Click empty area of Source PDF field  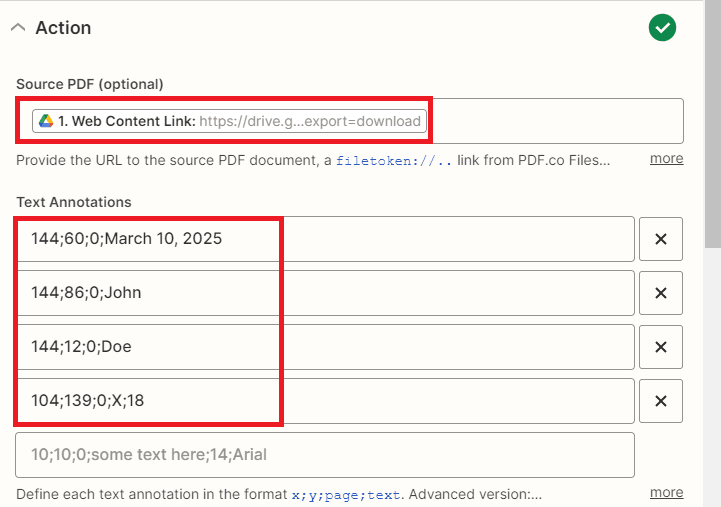click(x=555, y=121)
